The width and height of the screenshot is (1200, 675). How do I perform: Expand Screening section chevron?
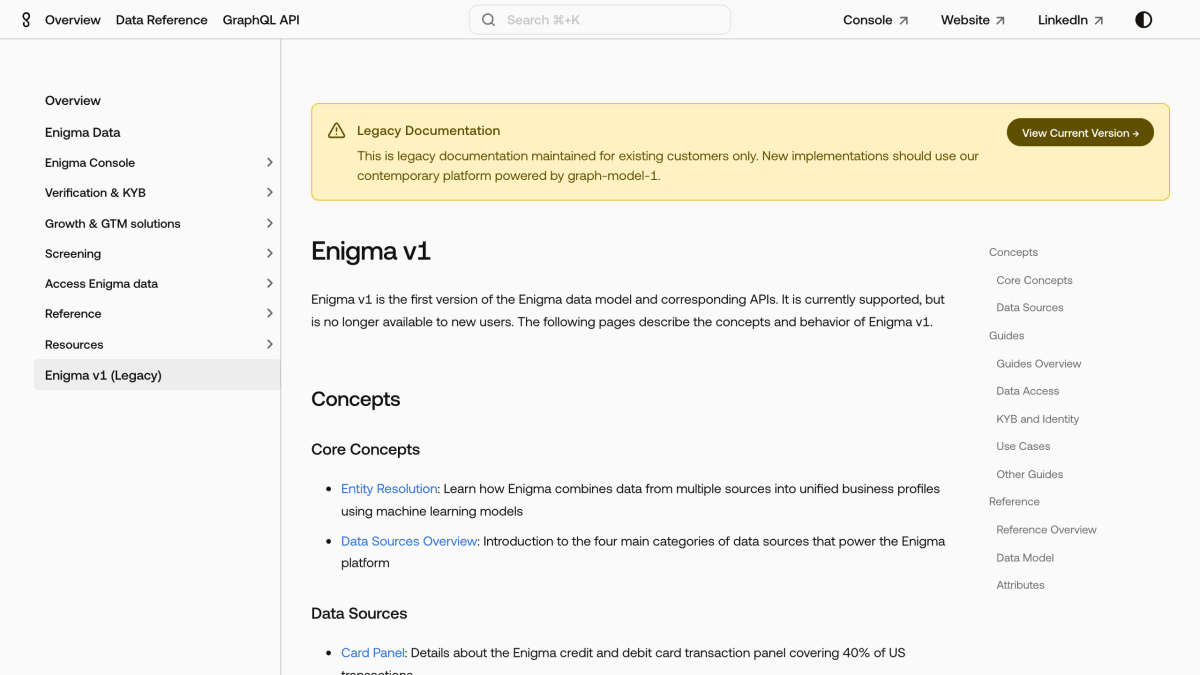[270, 253]
